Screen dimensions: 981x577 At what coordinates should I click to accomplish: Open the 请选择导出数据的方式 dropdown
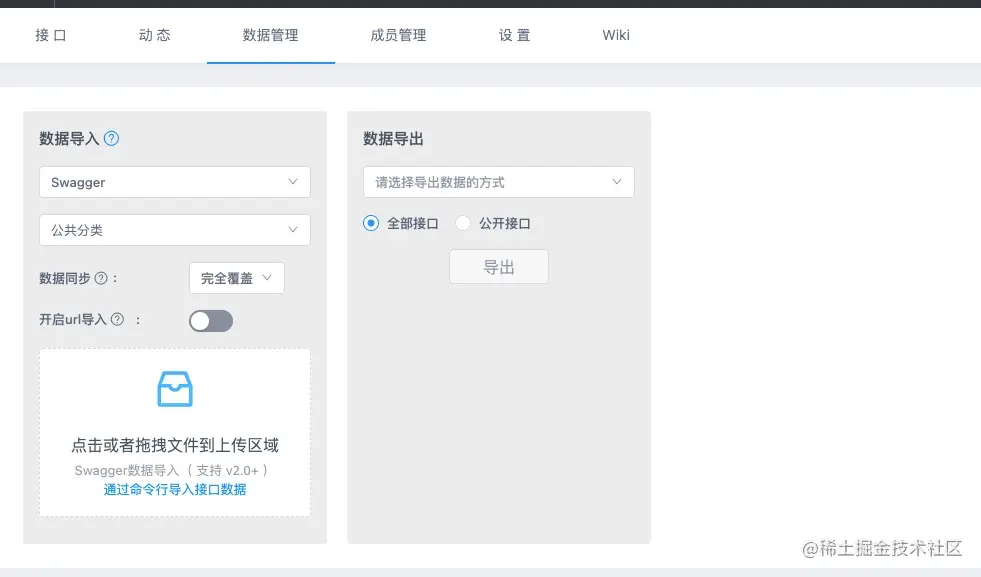(499, 182)
